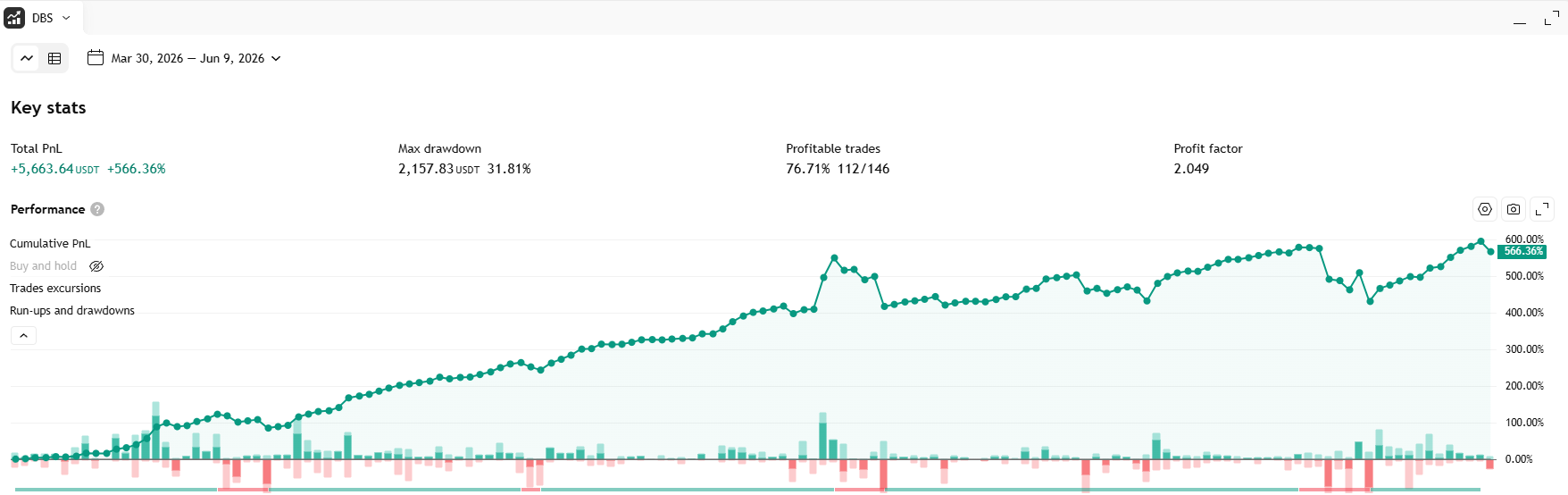Click the 300.00% axis label
The width and height of the screenshot is (1568, 495).
1524,349
